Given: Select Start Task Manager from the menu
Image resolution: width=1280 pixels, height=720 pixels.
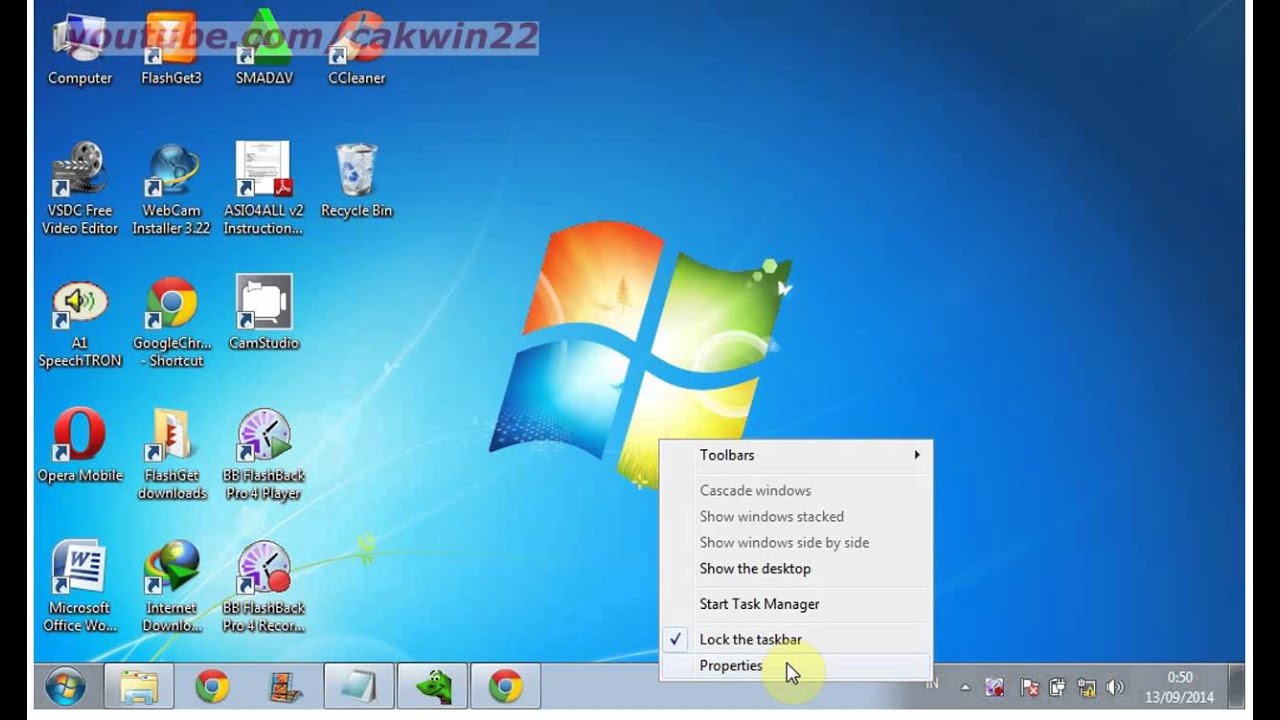Looking at the screenshot, I should 758,604.
